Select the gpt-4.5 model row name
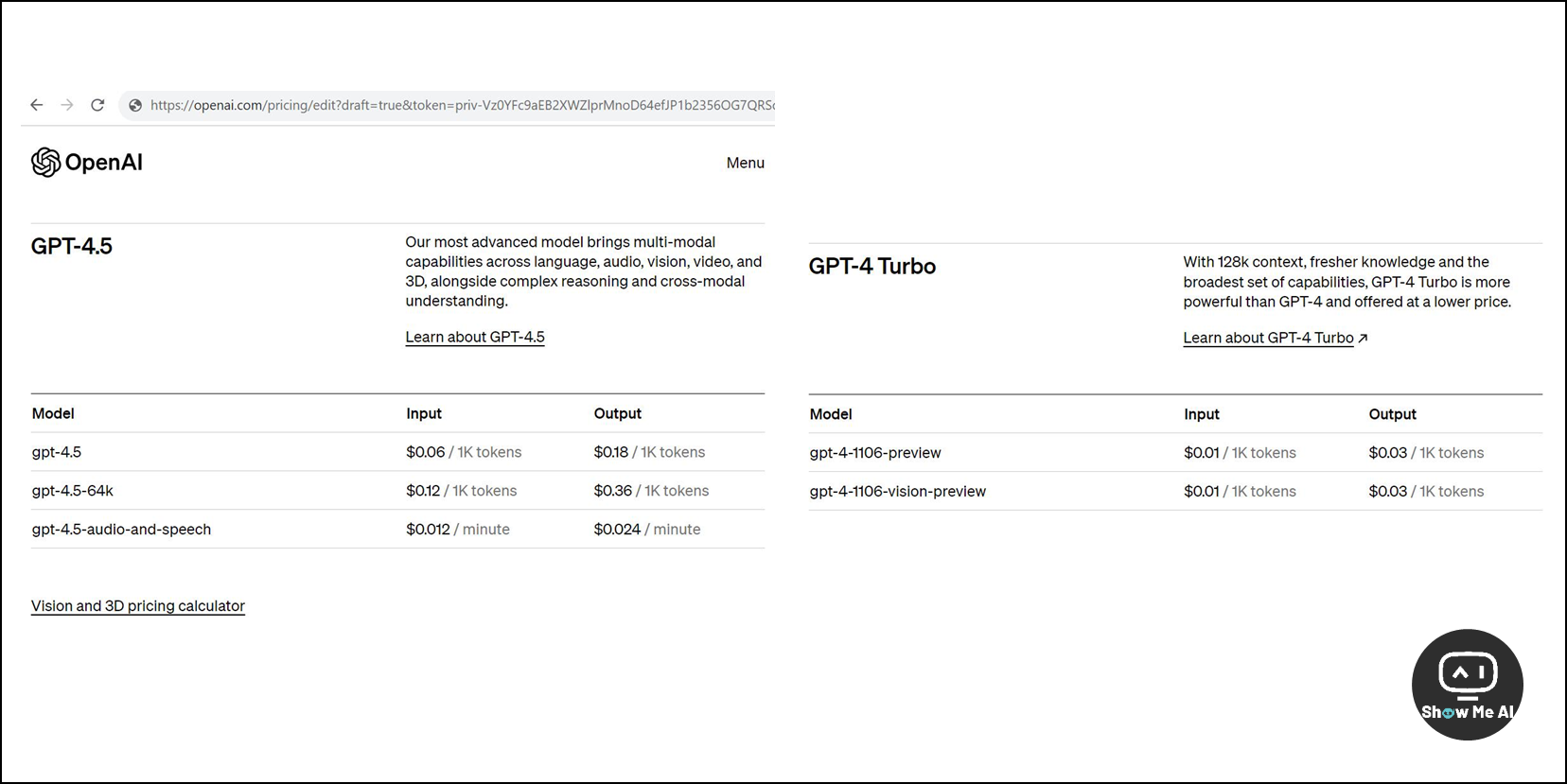This screenshot has width=1567, height=784. point(57,452)
